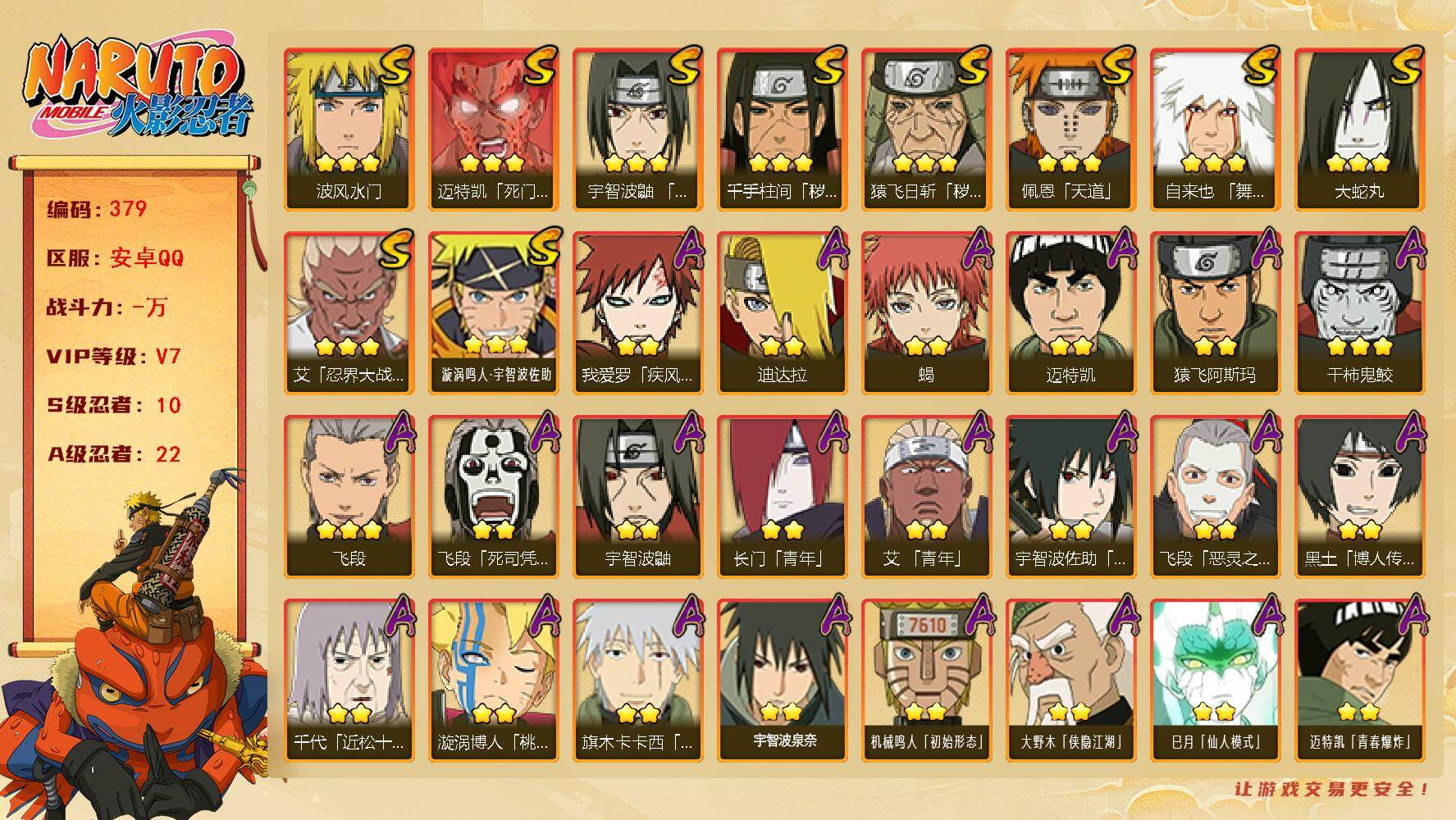Click the 干柿鬼鲛 card
The image size is (1456, 820).
pyautogui.click(x=1360, y=313)
